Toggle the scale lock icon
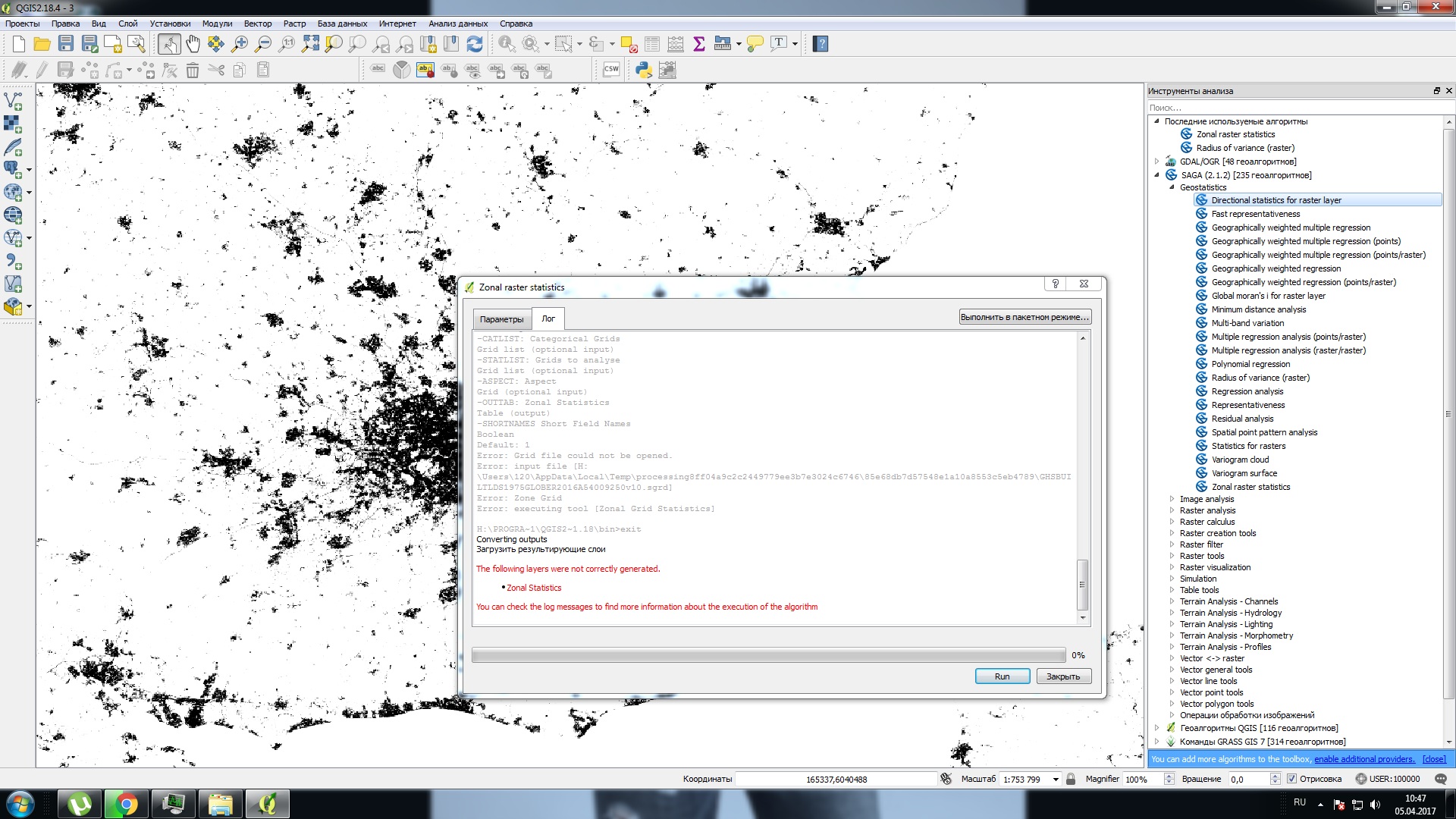This screenshot has height=819, width=1456. click(x=1071, y=779)
